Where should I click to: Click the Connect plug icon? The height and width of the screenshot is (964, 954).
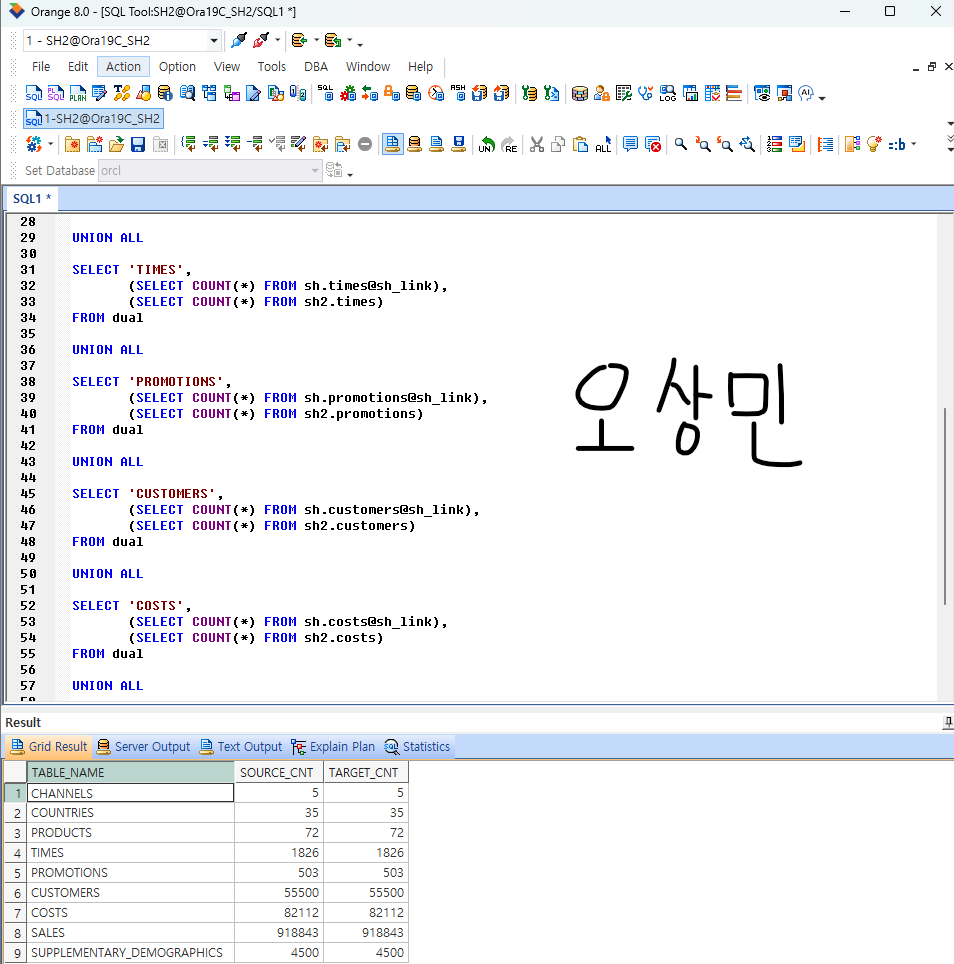click(x=238, y=41)
